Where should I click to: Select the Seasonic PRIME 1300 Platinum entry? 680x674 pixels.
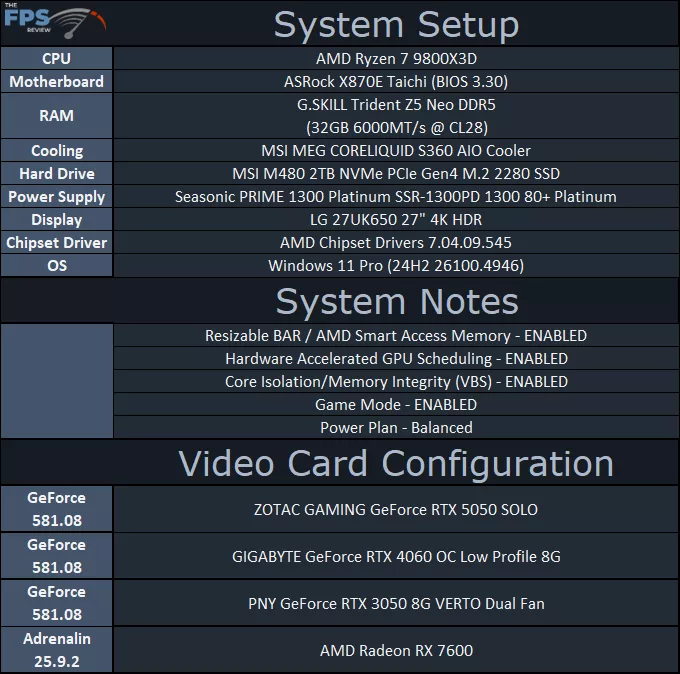coord(395,197)
